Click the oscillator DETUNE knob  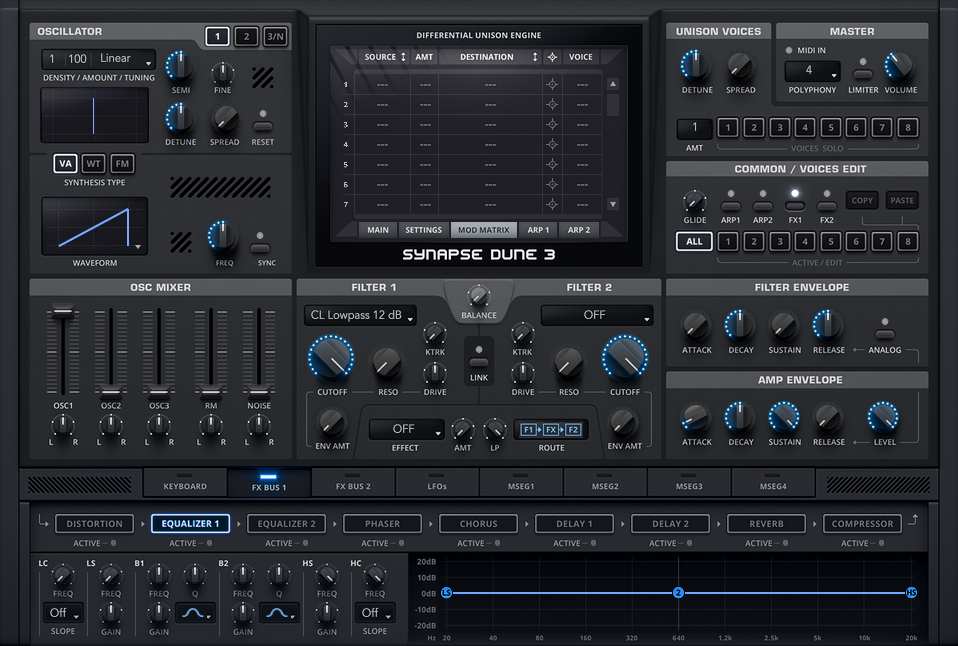[180, 119]
